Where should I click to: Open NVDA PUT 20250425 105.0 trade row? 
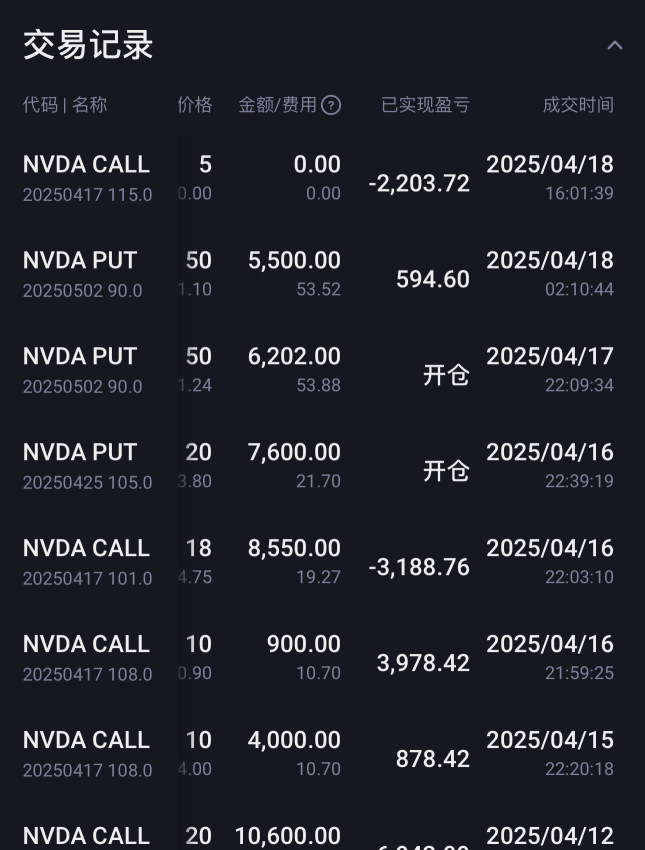click(322, 466)
